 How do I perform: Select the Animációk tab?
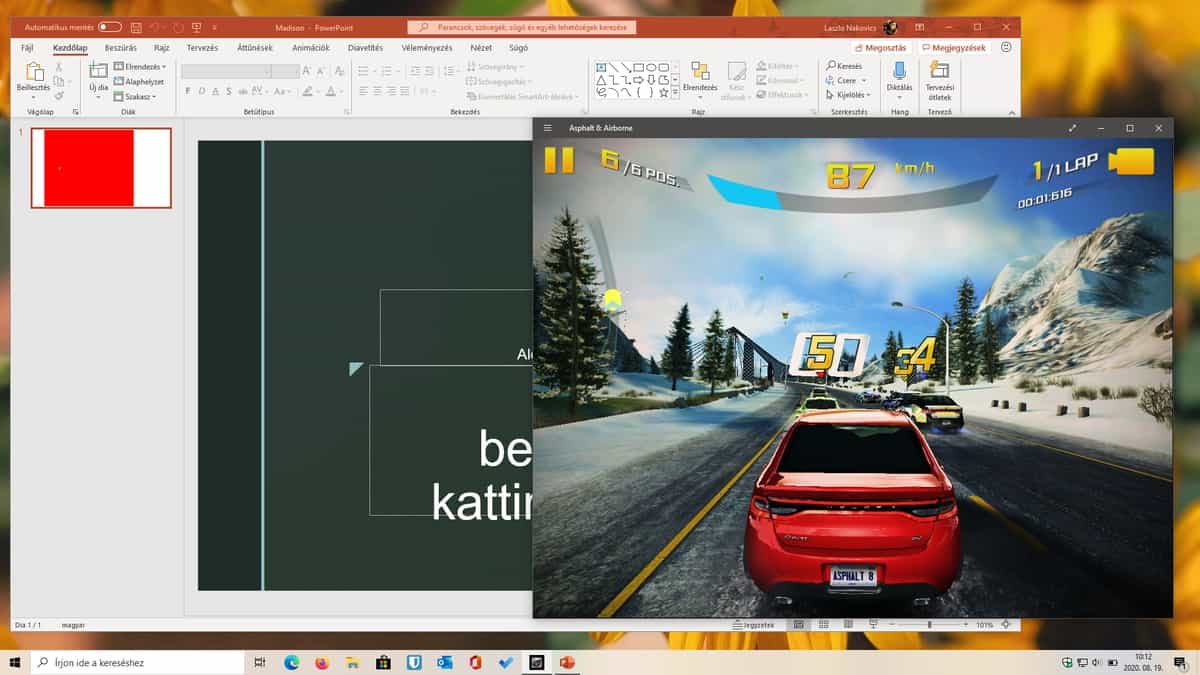310,47
